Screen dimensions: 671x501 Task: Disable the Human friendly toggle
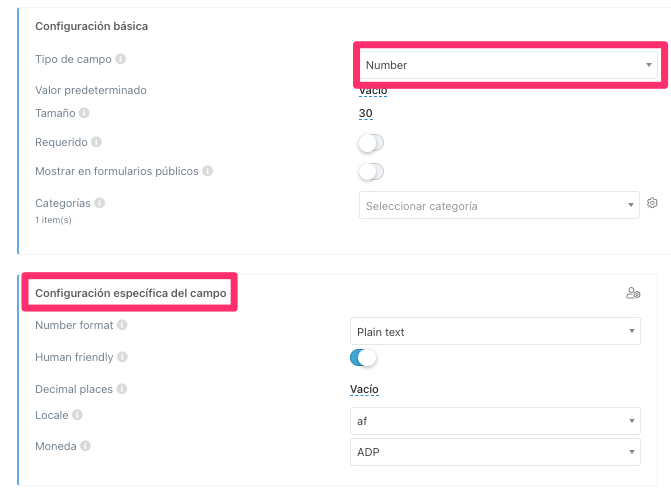coord(363,357)
